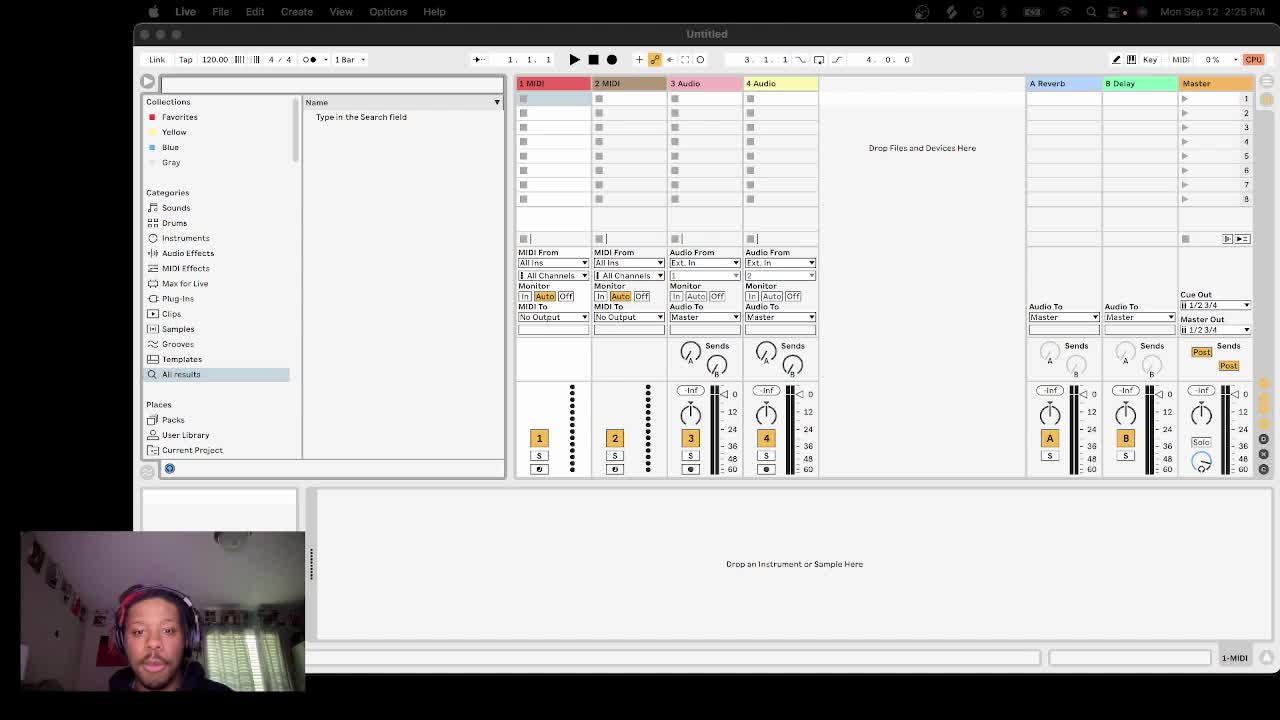Screen dimensions: 1280x720
Task: Click the Session Record circle button
Action: (x=700, y=59)
